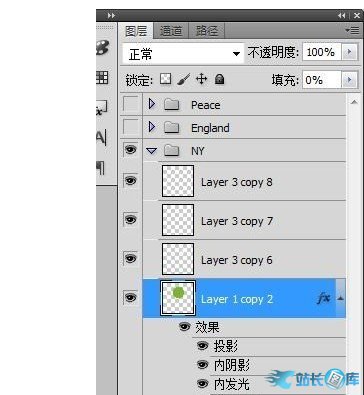Image resolution: width=364 pixels, height=395 pixels.
Task: Hide Layer 1 copy 2 eye icon
Action: pyautogui.click(x=131, y=297)
